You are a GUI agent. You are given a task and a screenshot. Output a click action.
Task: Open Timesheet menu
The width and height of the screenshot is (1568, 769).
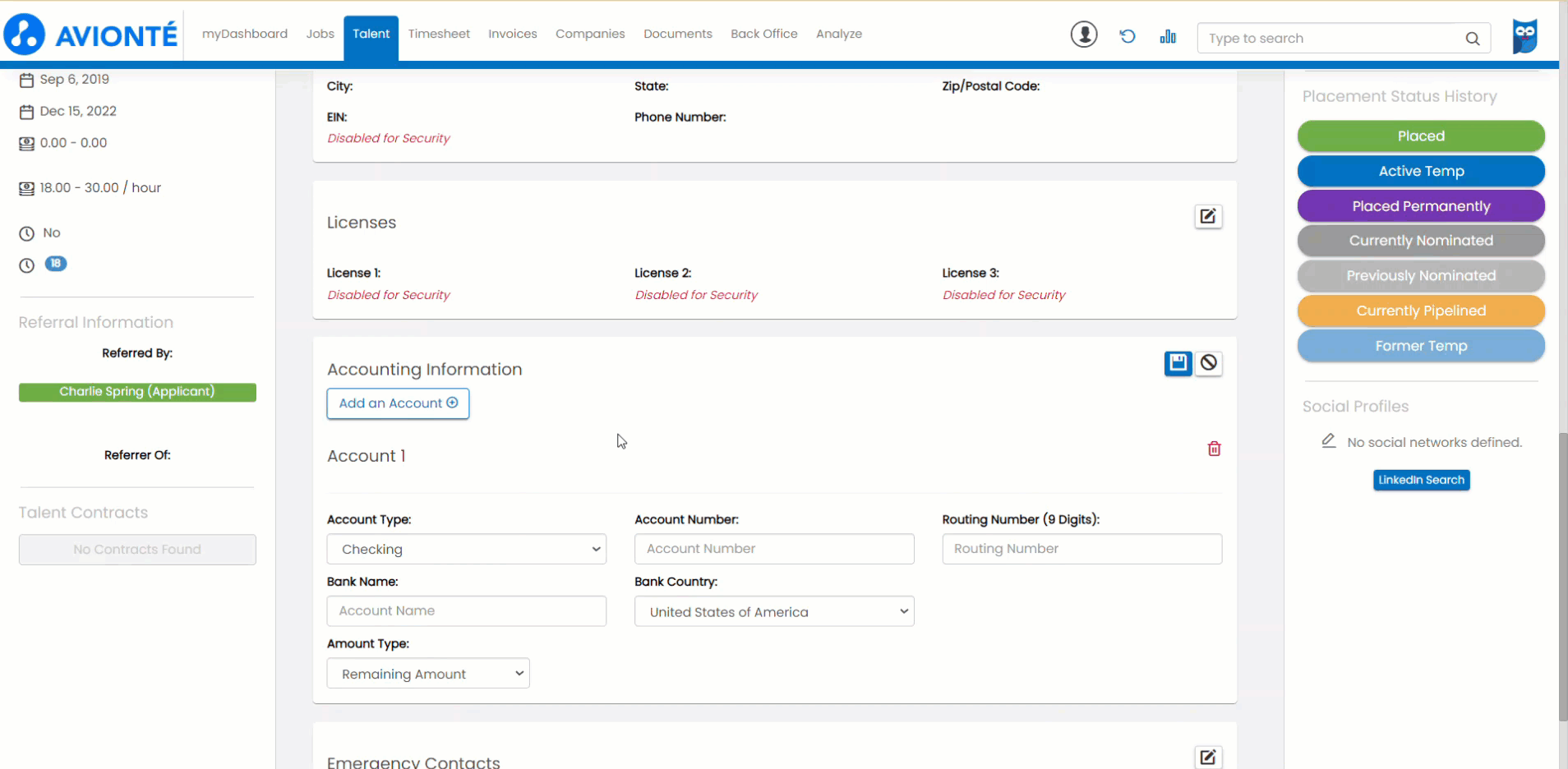point(439,34)
